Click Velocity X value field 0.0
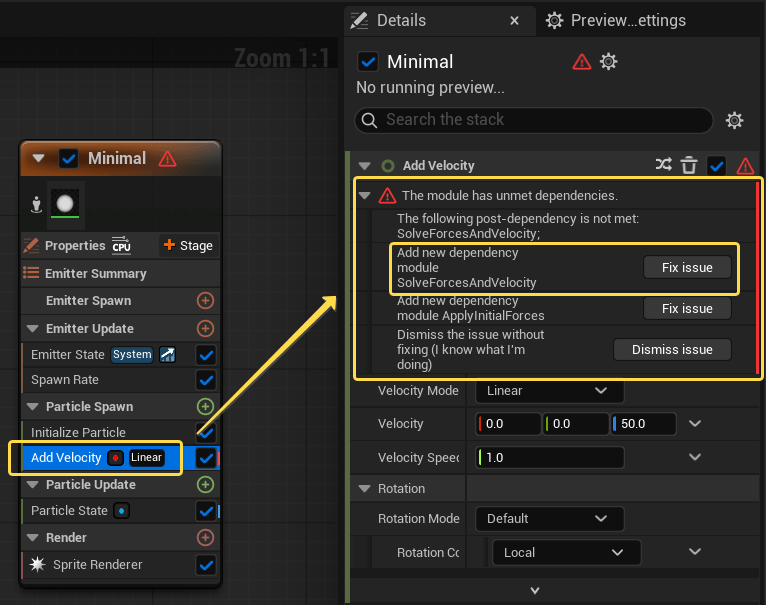This screenshot has height=605, width=766. 509,424
